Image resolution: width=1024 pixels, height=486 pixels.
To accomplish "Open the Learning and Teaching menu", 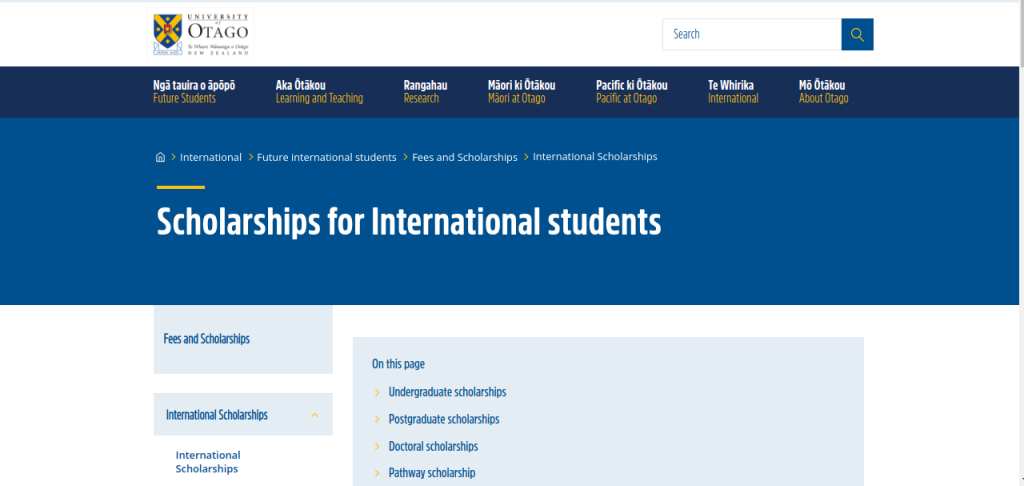I will tap(319, 92).
